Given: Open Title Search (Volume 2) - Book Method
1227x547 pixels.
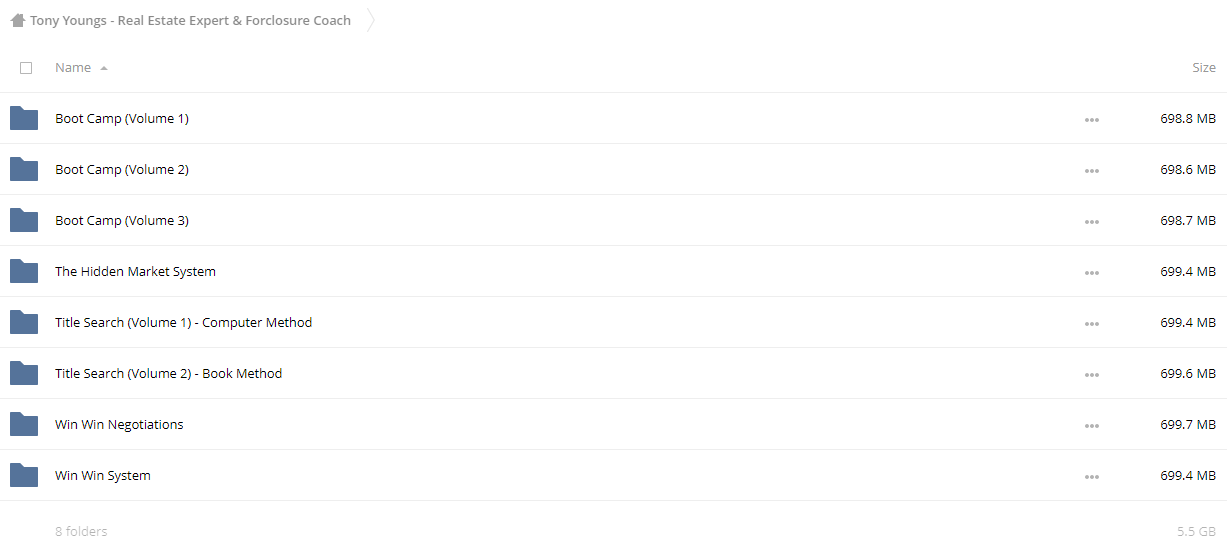Looking at the screenshot, I should [169, 374].
